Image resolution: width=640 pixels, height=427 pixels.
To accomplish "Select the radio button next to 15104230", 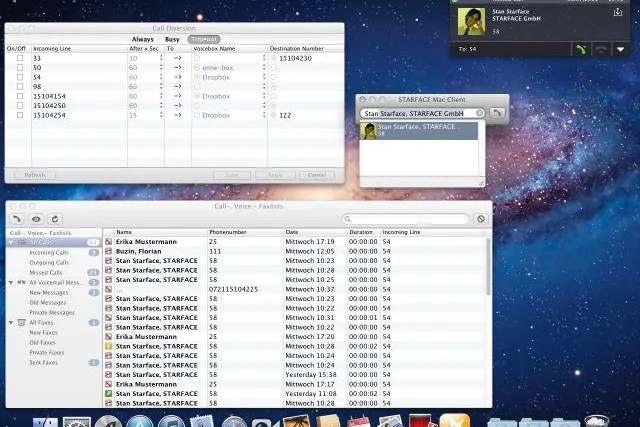I will [x=273, y=58].
